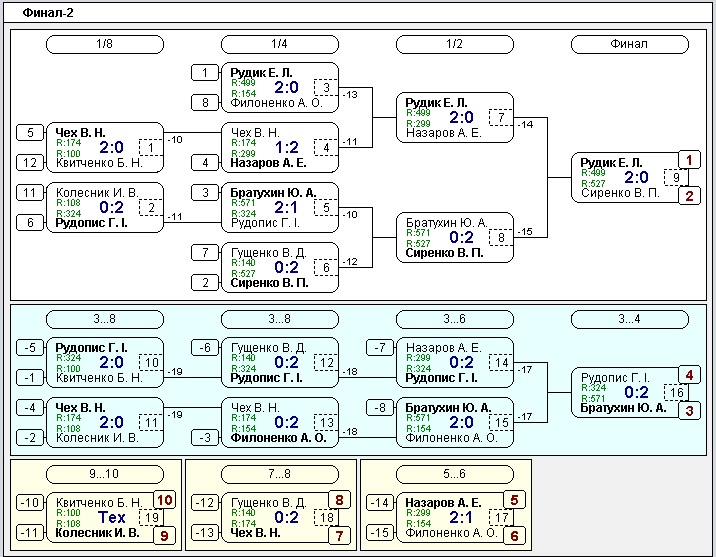Screen dimensions: 716x557
Task: Click seed box 2 beside Сиренко quarterfinal
Action: pos(205,283)
